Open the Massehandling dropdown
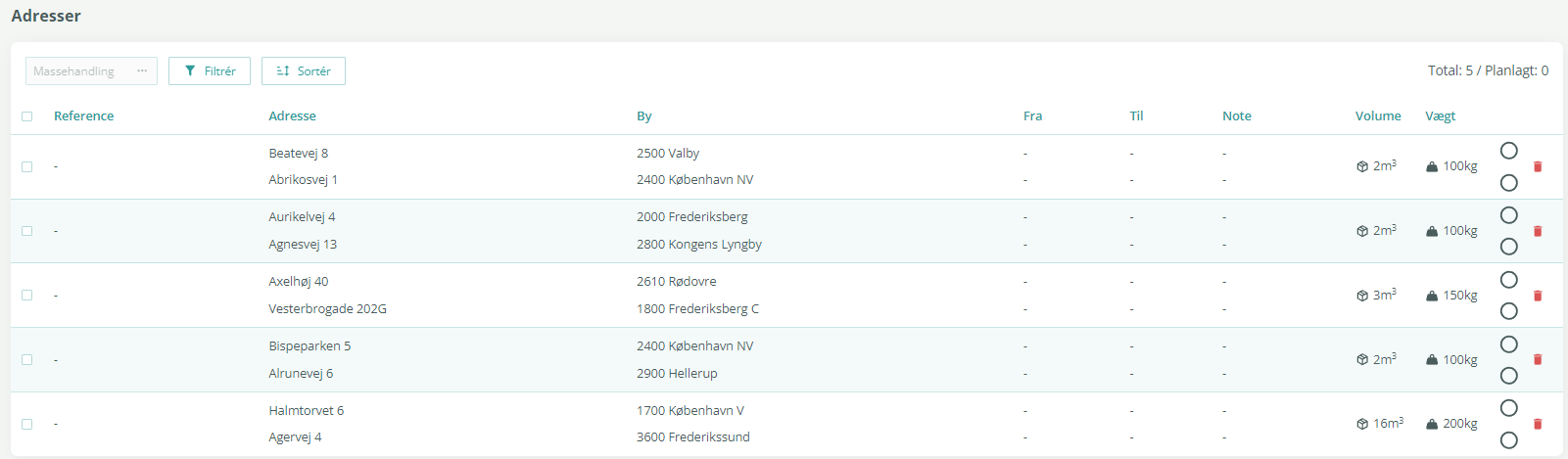This screenshot has width=1568, height=459. pyautogui.click(x=91, y=71)
